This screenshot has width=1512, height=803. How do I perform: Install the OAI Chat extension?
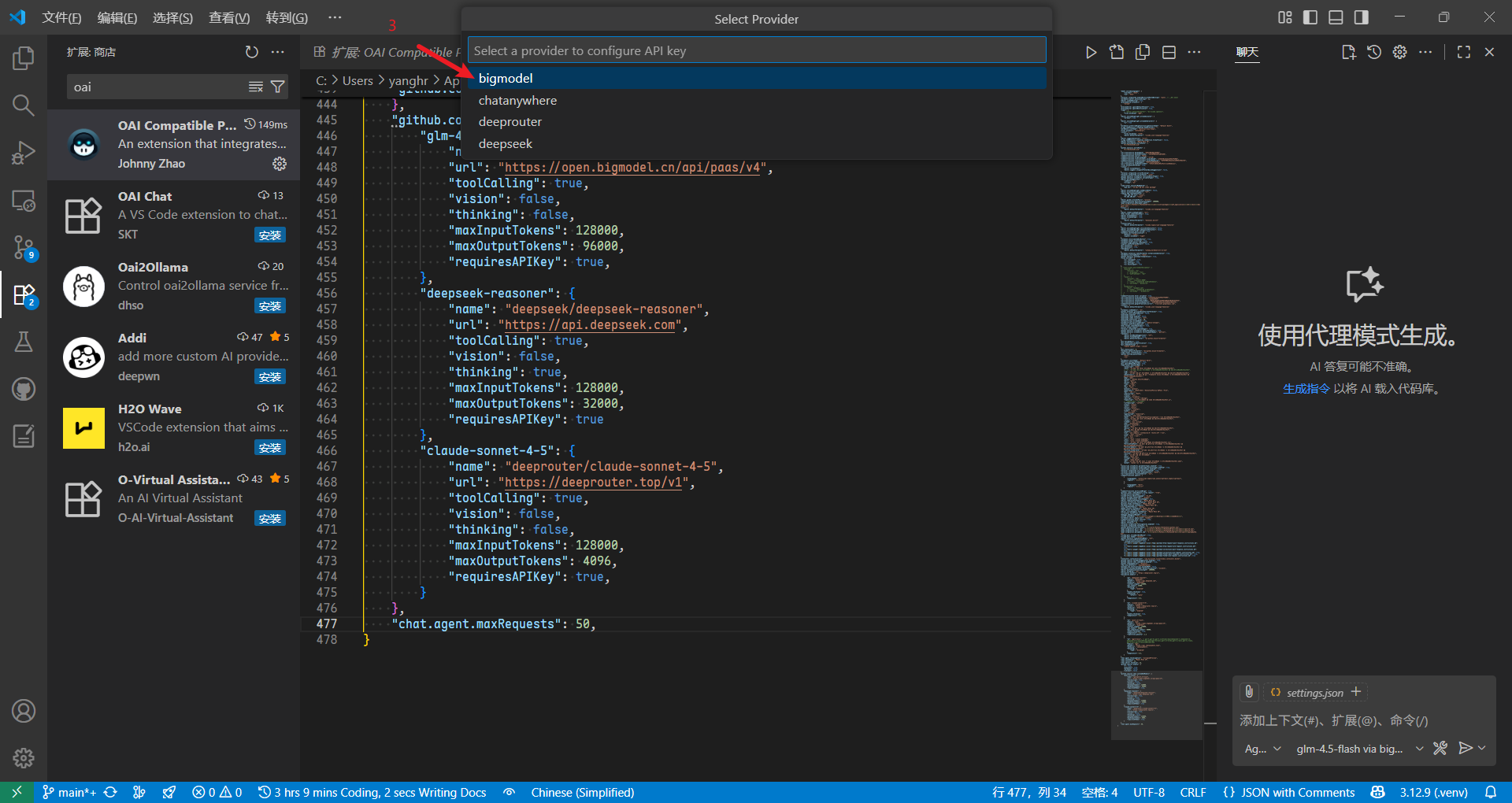(270, 235)
